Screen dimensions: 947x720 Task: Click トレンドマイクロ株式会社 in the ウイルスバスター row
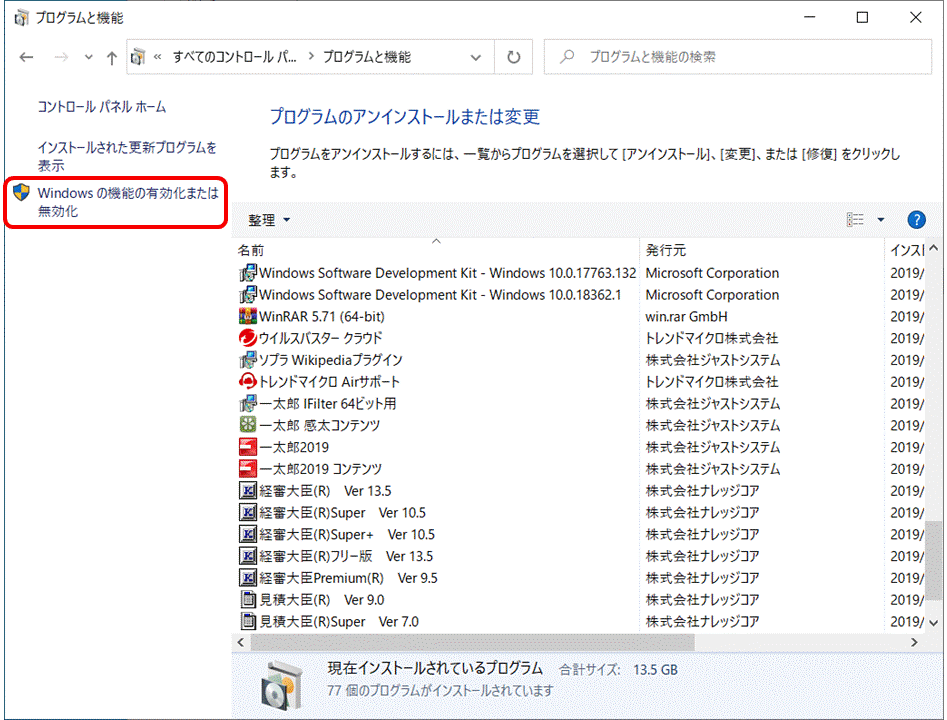(711, 338)
